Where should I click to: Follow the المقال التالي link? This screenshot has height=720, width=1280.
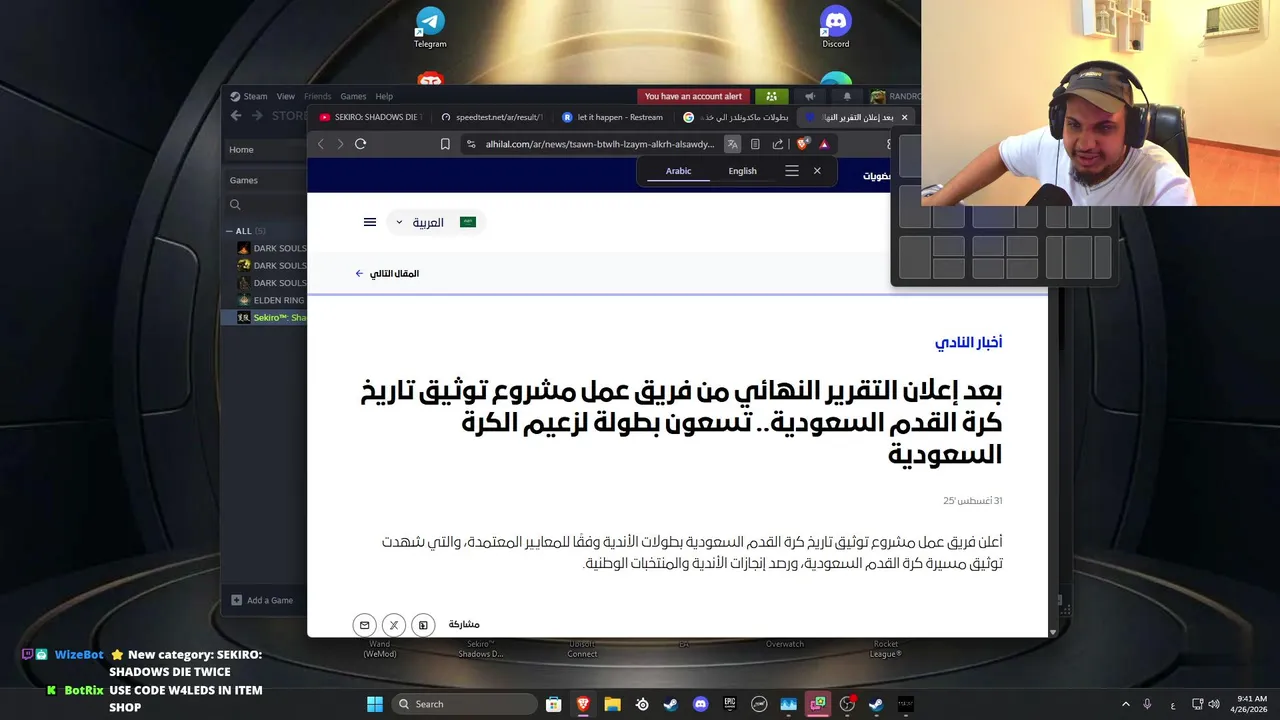[x=388, y=273]
